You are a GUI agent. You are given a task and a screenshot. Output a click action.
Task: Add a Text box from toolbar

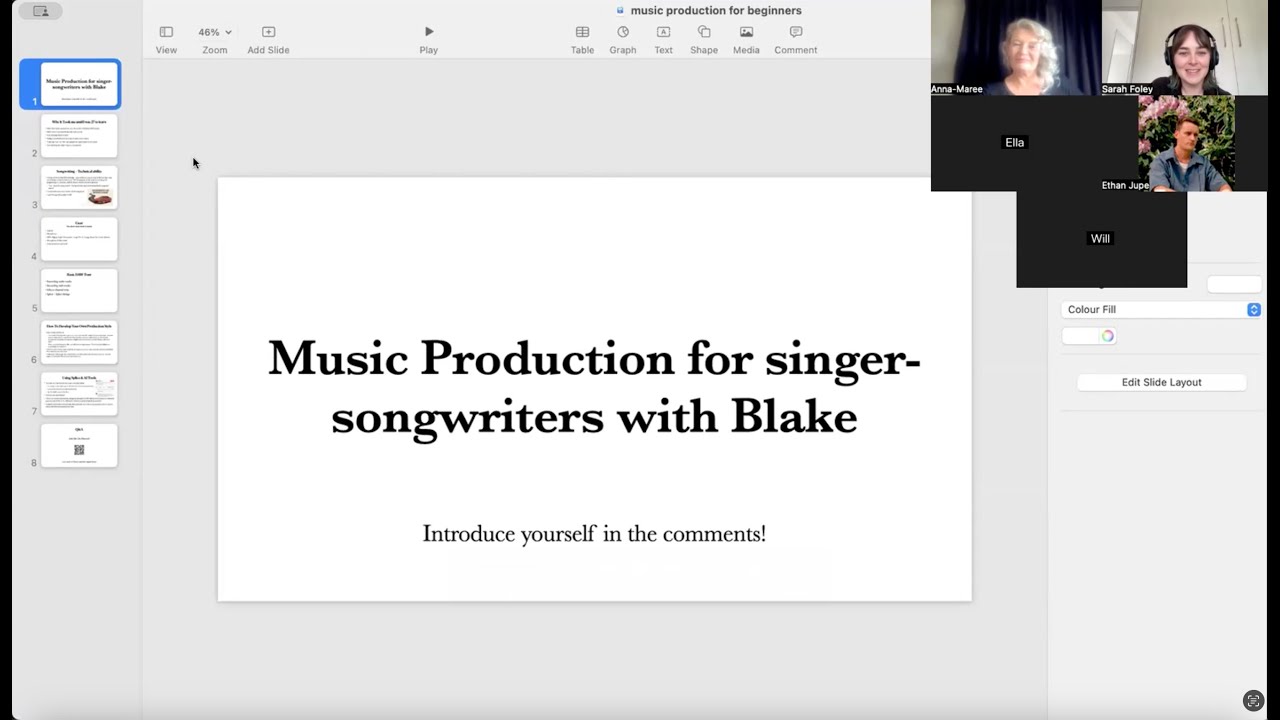click(663, 32)
